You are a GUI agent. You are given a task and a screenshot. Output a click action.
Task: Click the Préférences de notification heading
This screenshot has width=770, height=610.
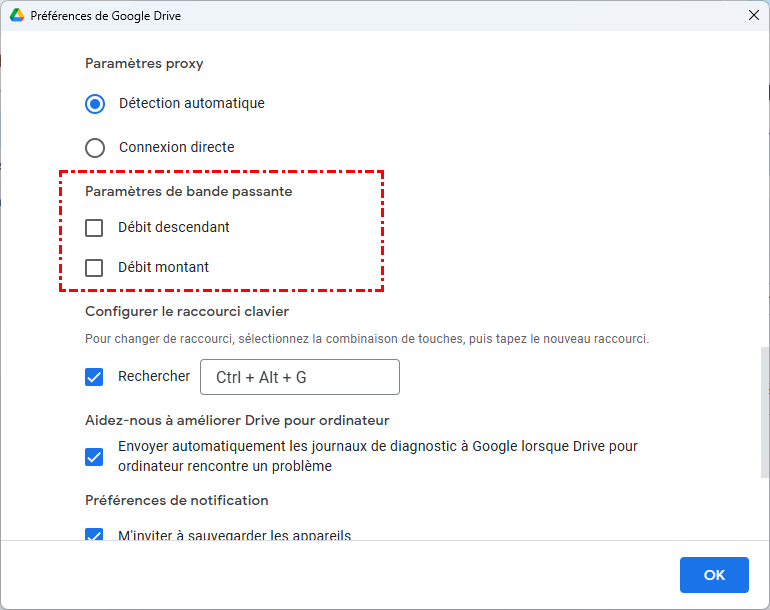pyautogui.click(x=177, y=500)
